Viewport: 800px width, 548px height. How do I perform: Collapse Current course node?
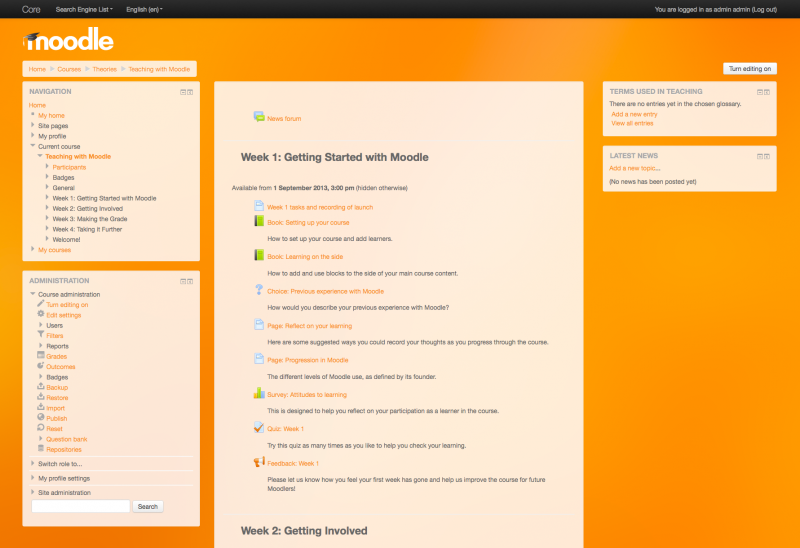[33, 145]
